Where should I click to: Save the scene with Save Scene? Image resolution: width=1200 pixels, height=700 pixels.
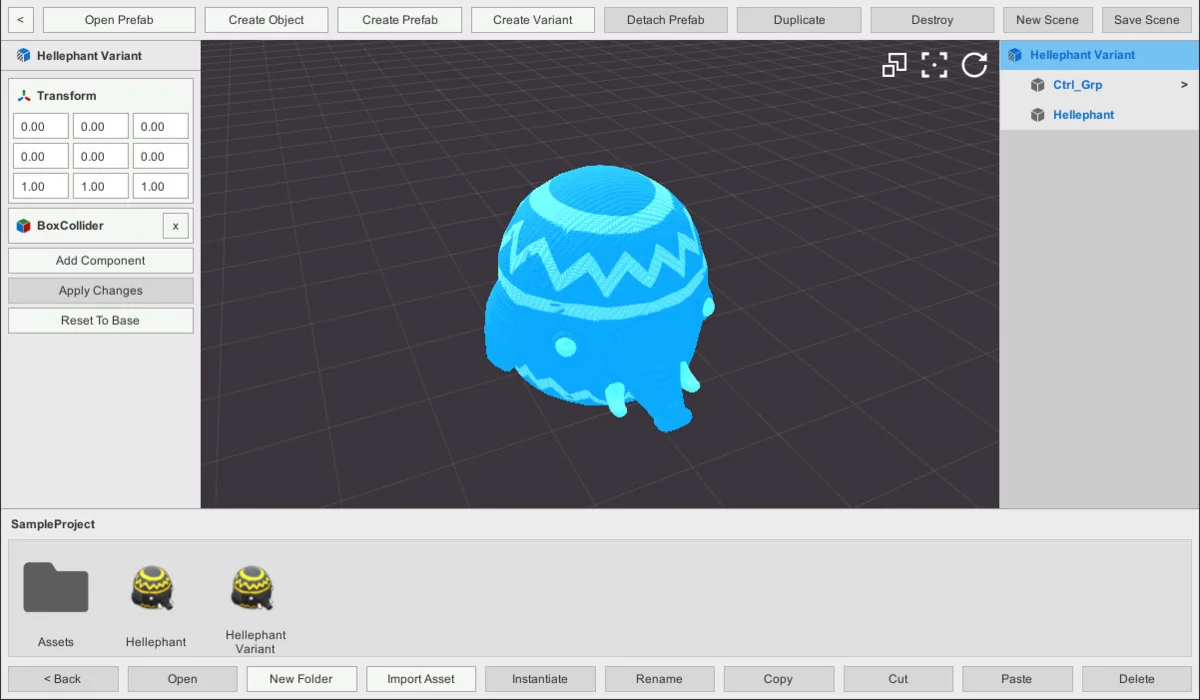1146,19
